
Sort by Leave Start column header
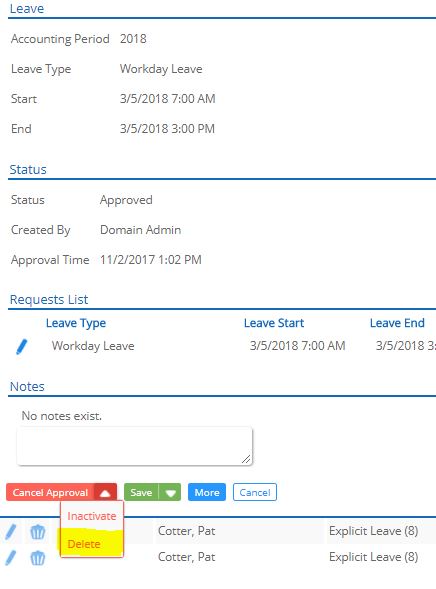click(274, 323)
